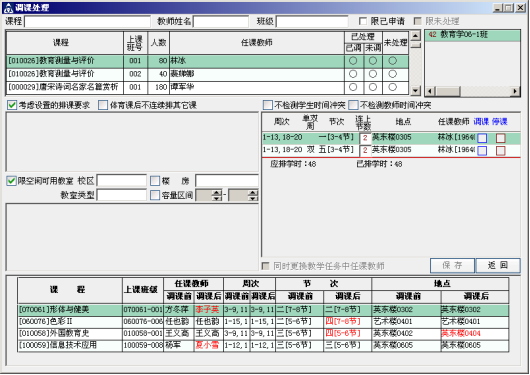
Task: Select the 色彩II row in adjustment table
Action: (x=263, y=322)
